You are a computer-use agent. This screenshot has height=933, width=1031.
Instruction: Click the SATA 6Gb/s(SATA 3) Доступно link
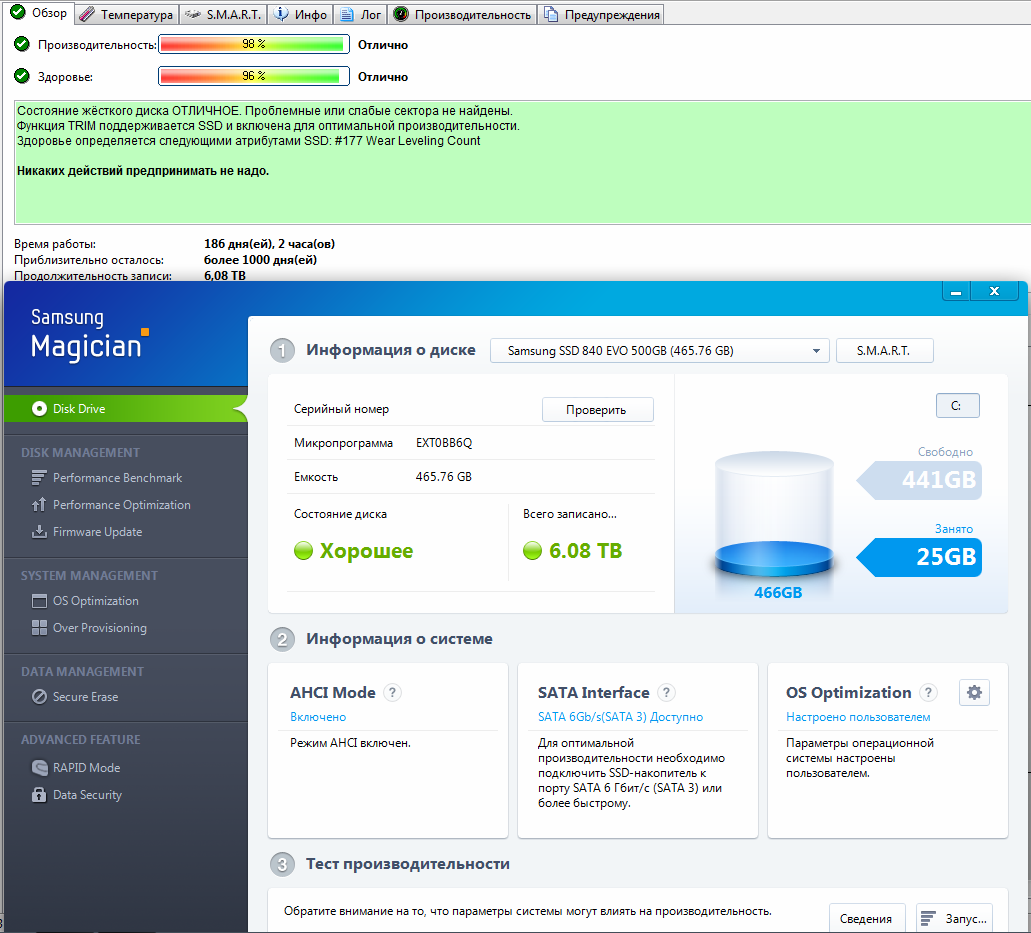tap(620, 717)
